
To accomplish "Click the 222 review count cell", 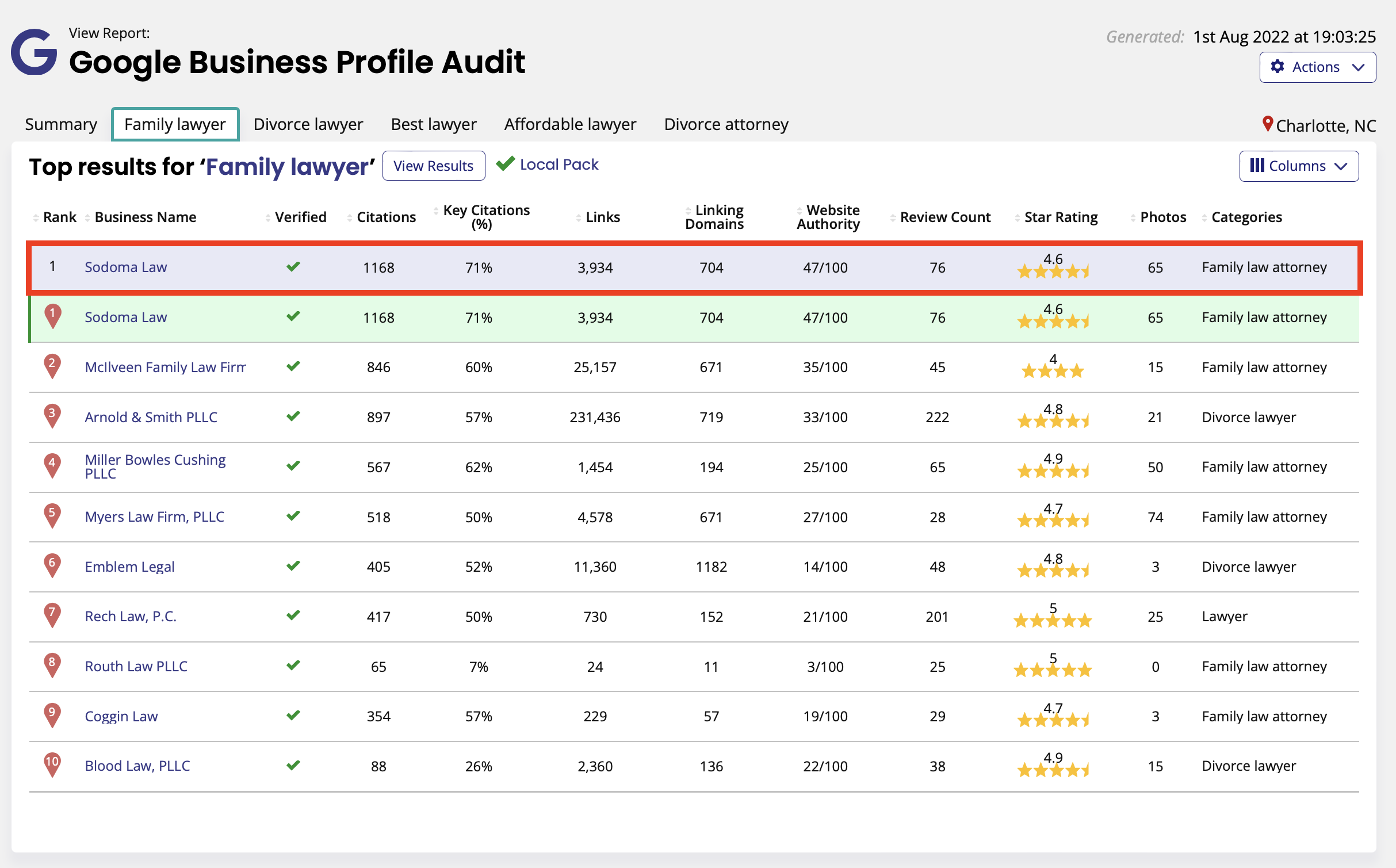I will coord(937,418).
